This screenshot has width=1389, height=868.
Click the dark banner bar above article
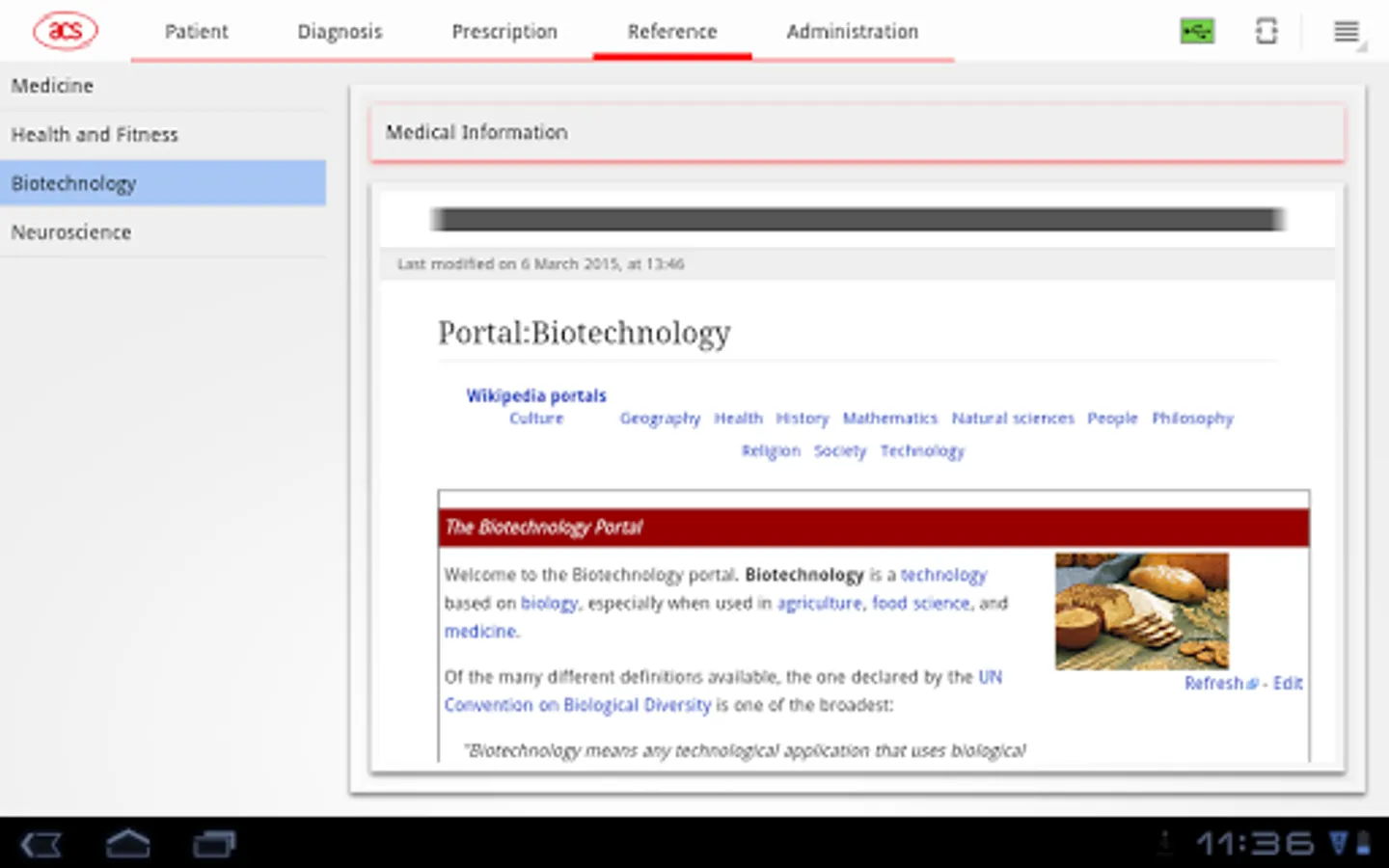tap(858, 220)
